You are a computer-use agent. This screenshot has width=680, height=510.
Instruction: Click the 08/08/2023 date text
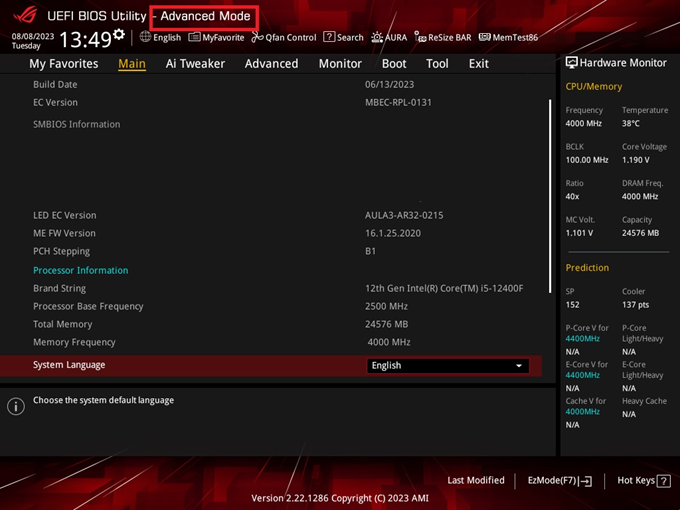(x=33, y=36)
